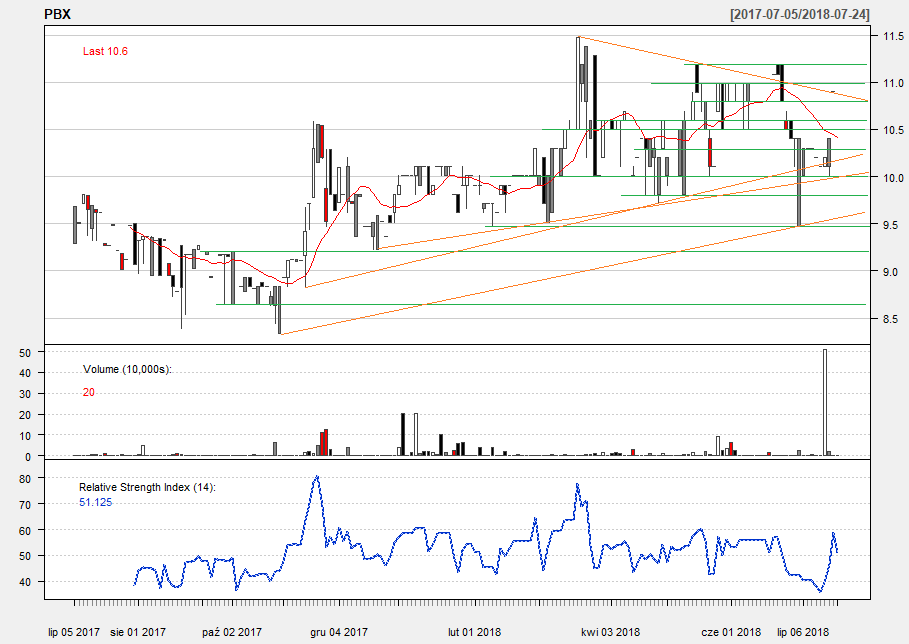Click the RSI peak above 80 in late November 2017
909x644 pixels.
point(316,477)
